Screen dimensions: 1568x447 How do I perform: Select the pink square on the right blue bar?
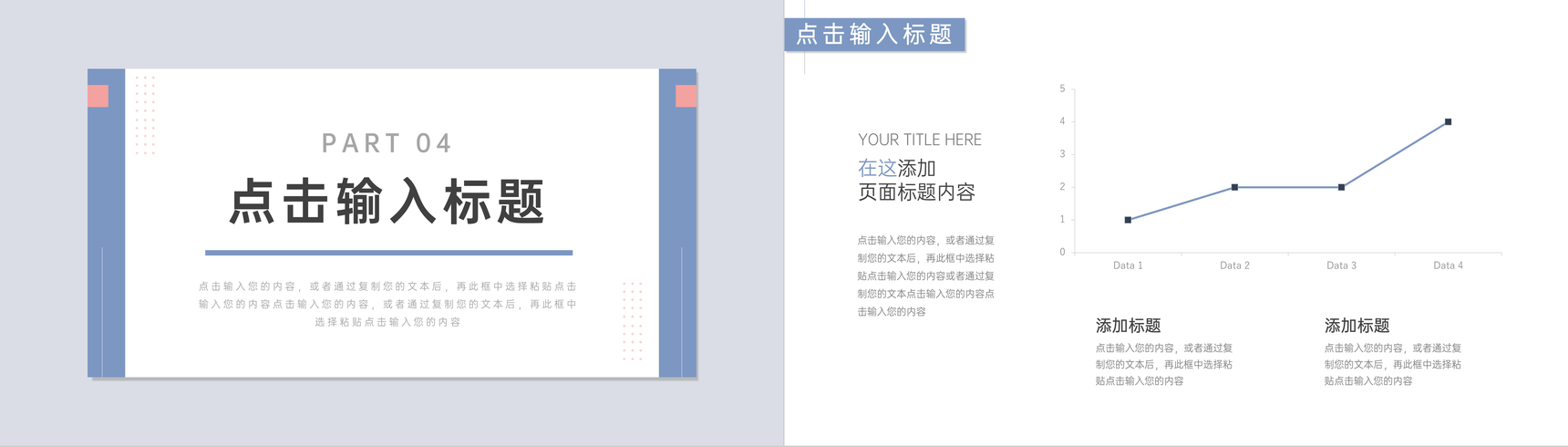(686, 96)
